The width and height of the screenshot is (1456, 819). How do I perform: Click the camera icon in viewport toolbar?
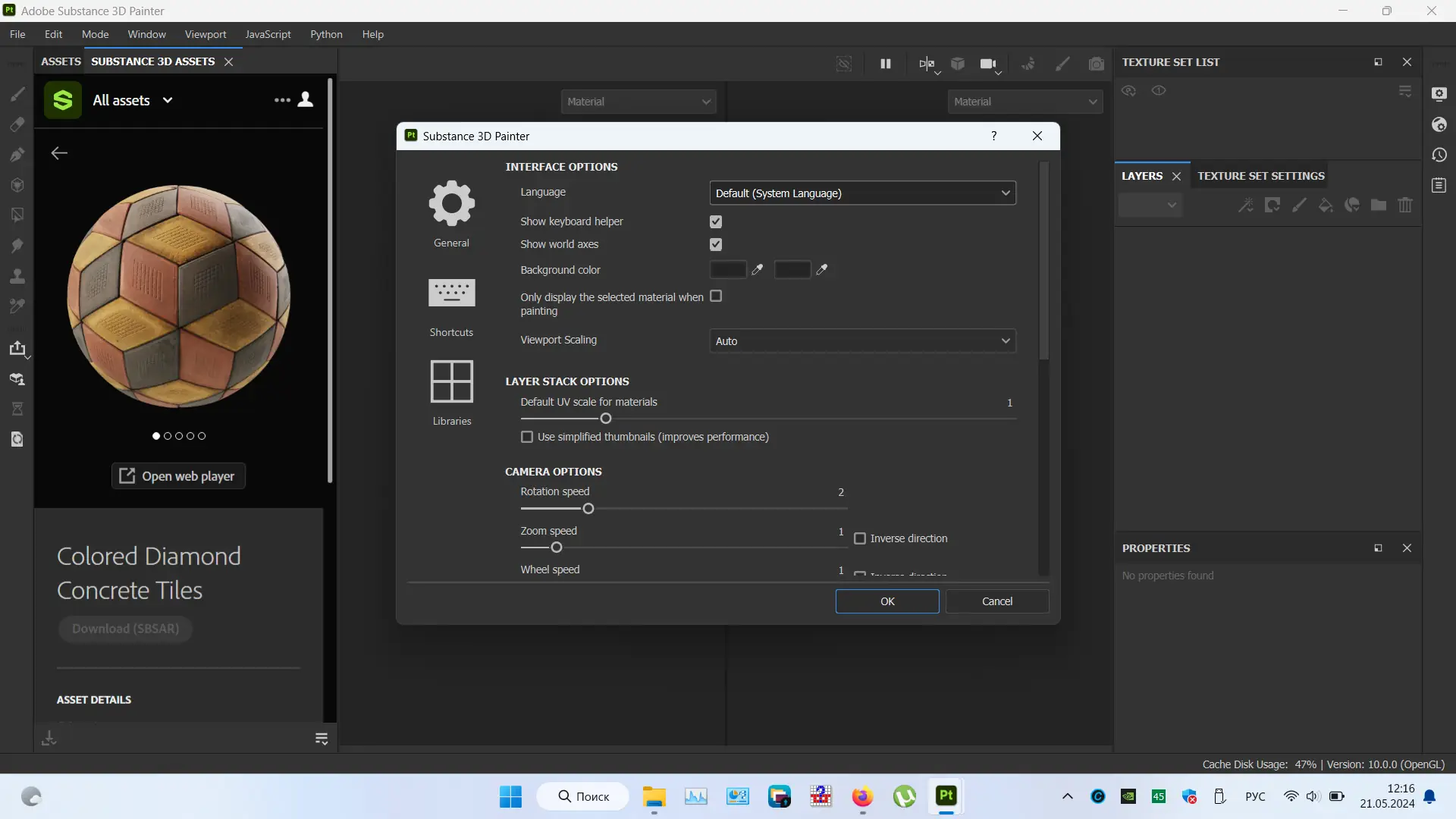click(987, 64)
